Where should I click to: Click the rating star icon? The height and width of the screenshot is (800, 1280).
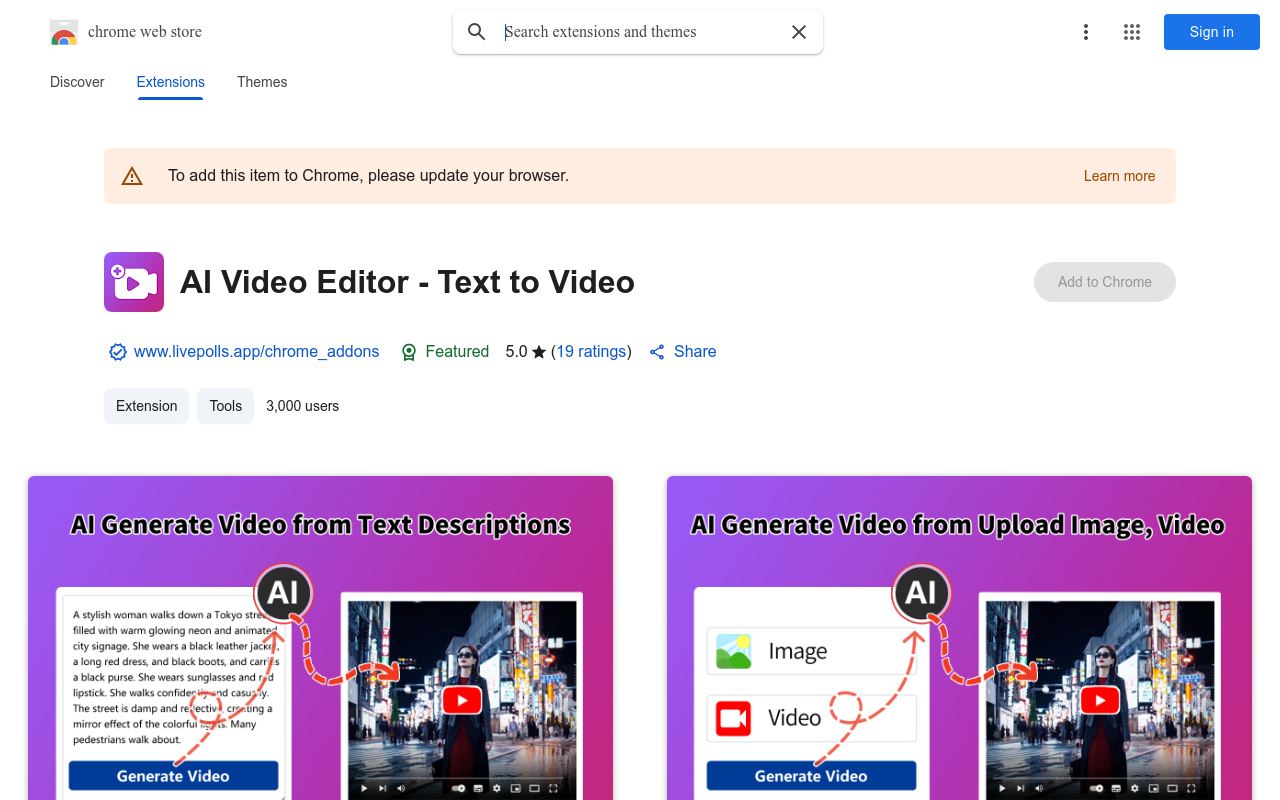coord(539,352)
